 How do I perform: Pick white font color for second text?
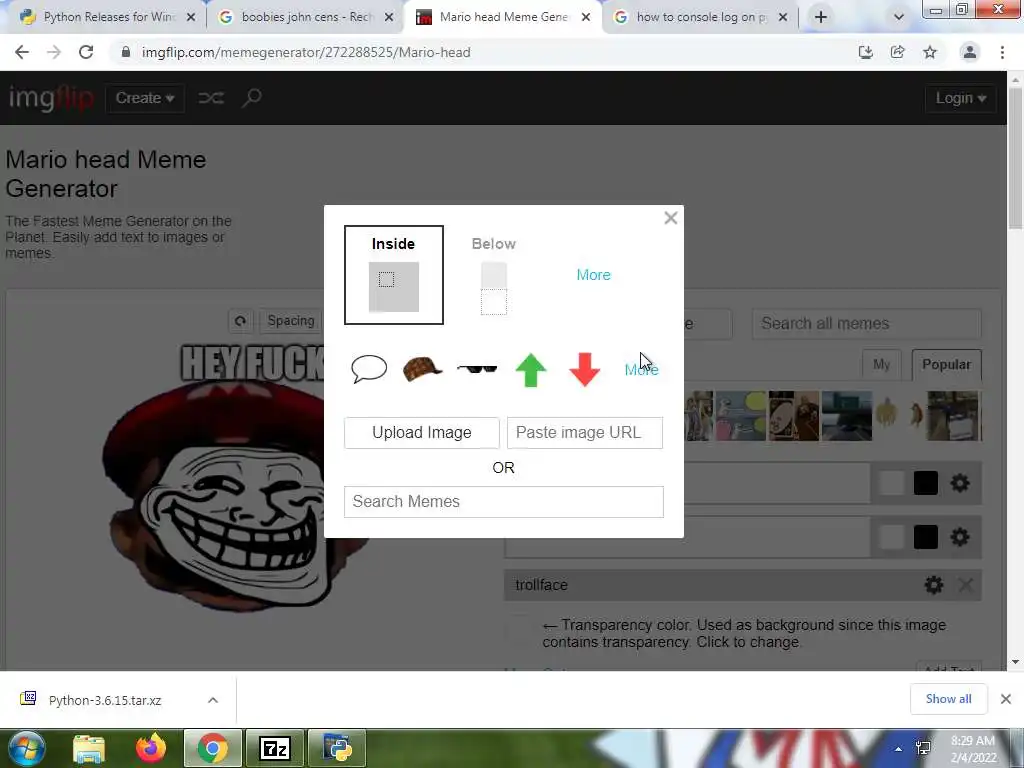coord(891,537)
